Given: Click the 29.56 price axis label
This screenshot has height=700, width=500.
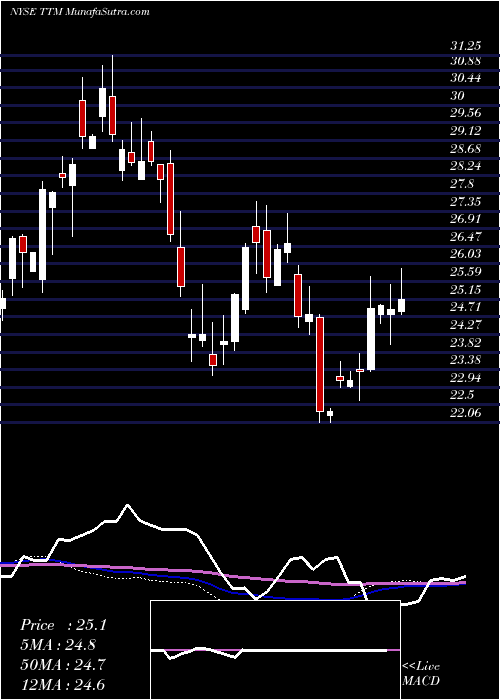Looking at the screenshot, I should pos(465,113).
